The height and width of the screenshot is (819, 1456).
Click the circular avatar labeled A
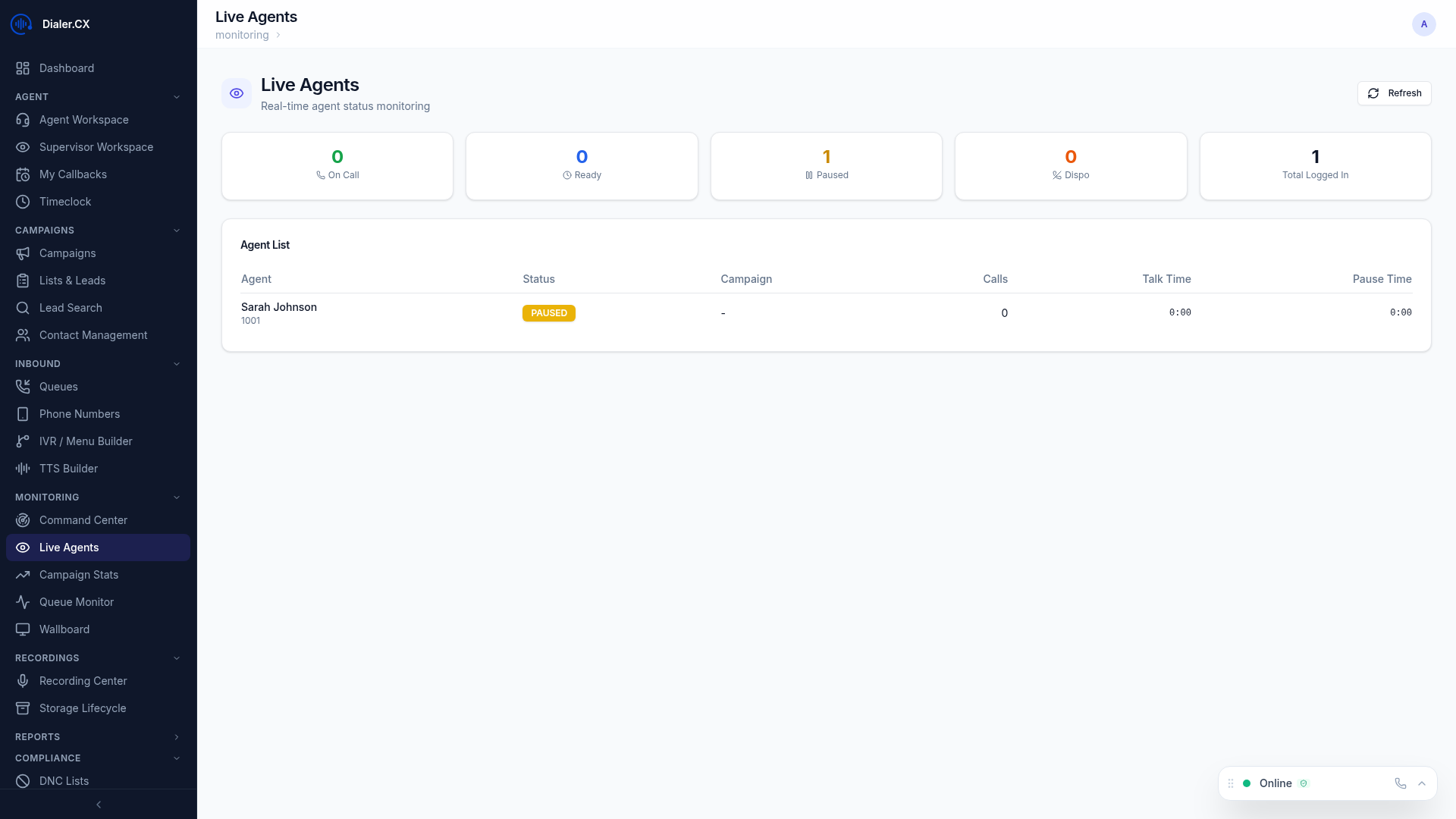pyautogui.click(x=1424, y=24)
